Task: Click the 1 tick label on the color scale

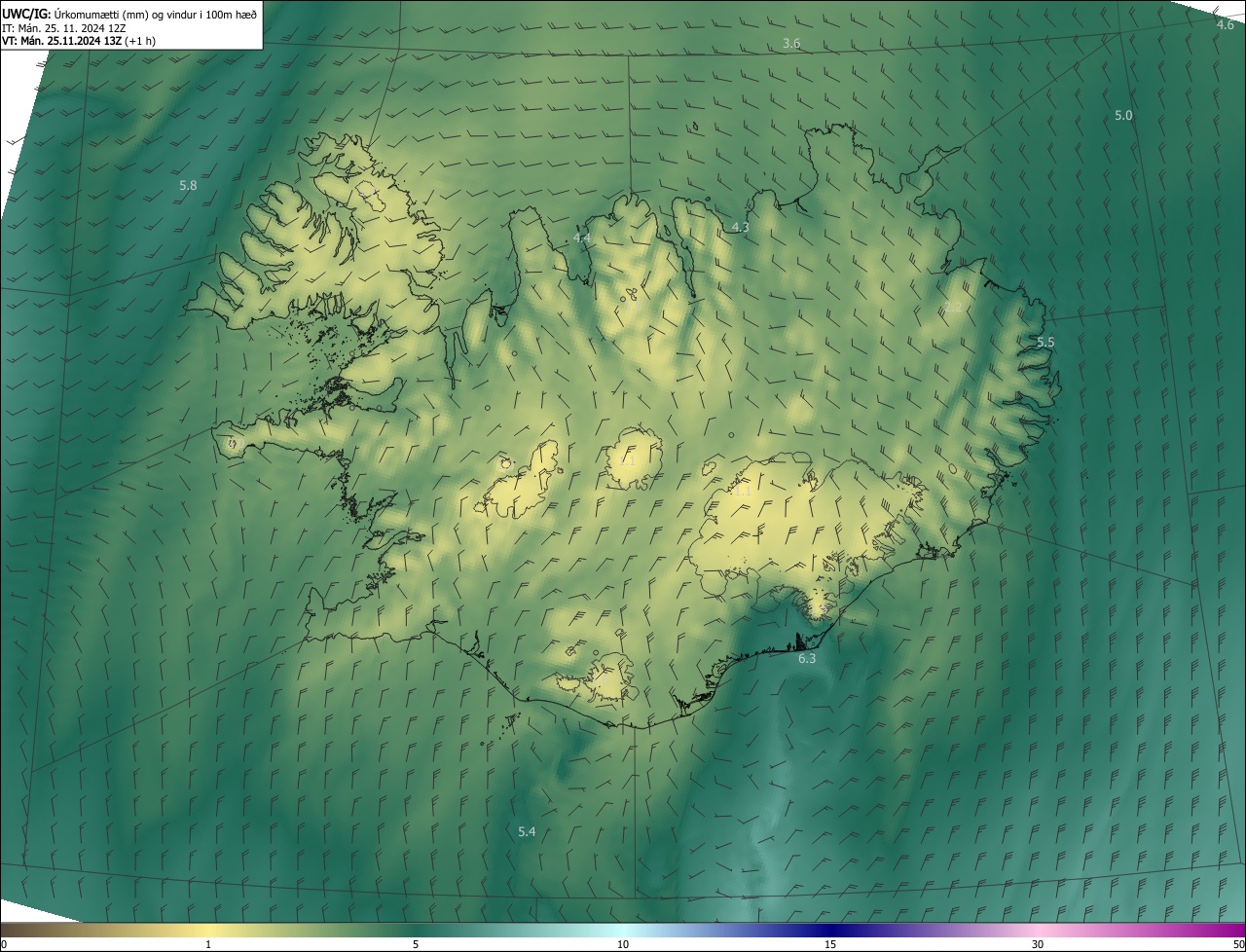Action: 208,944
